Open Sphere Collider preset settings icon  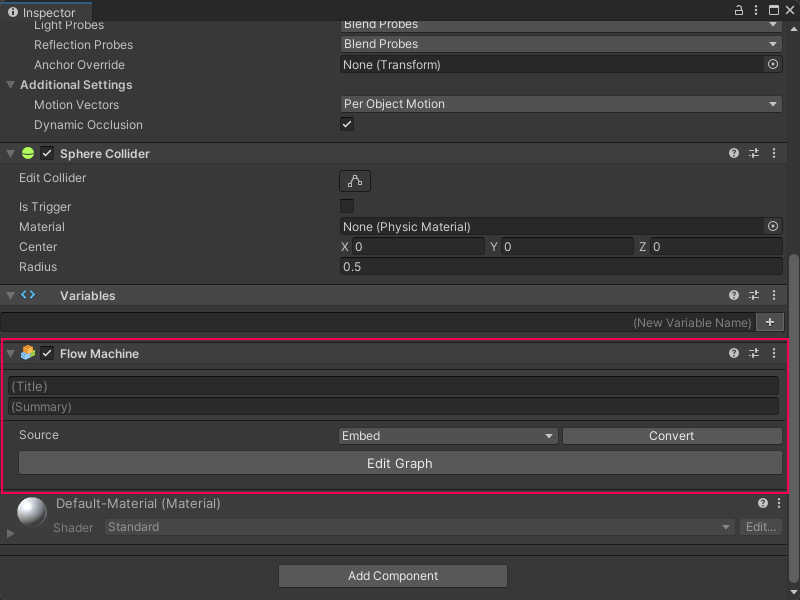[754, 154]
